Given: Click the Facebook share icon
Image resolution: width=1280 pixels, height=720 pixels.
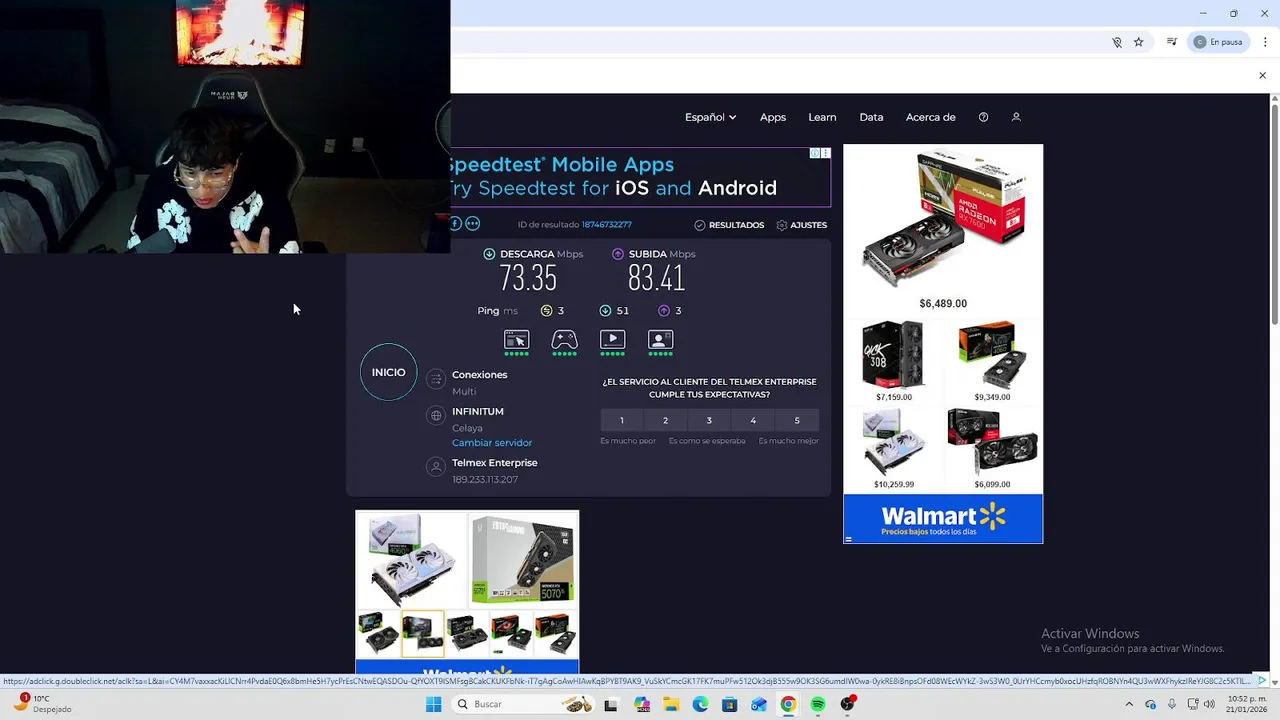Looking at the screenshot, I should click(456, 224).
